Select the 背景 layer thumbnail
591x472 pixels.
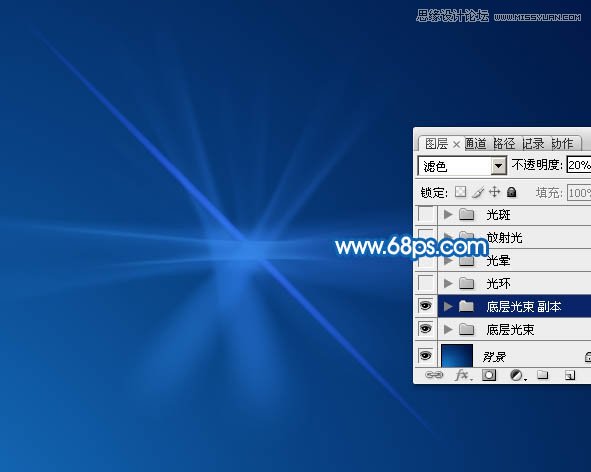point(457,356)
